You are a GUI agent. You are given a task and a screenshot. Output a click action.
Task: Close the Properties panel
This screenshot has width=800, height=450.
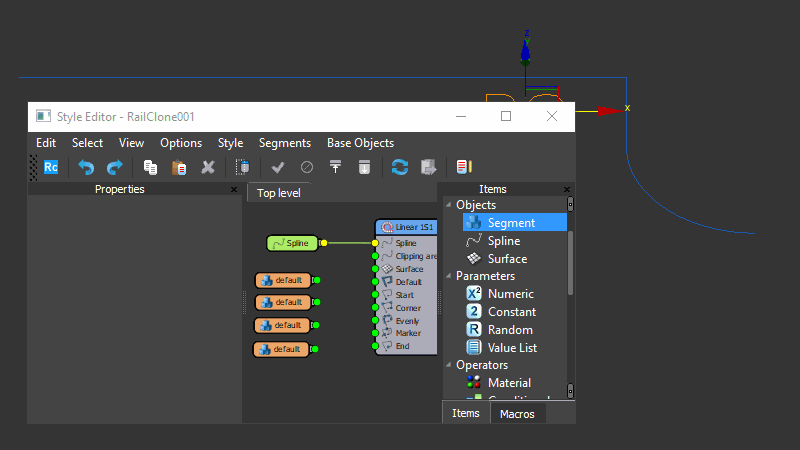tap(234, 190)
